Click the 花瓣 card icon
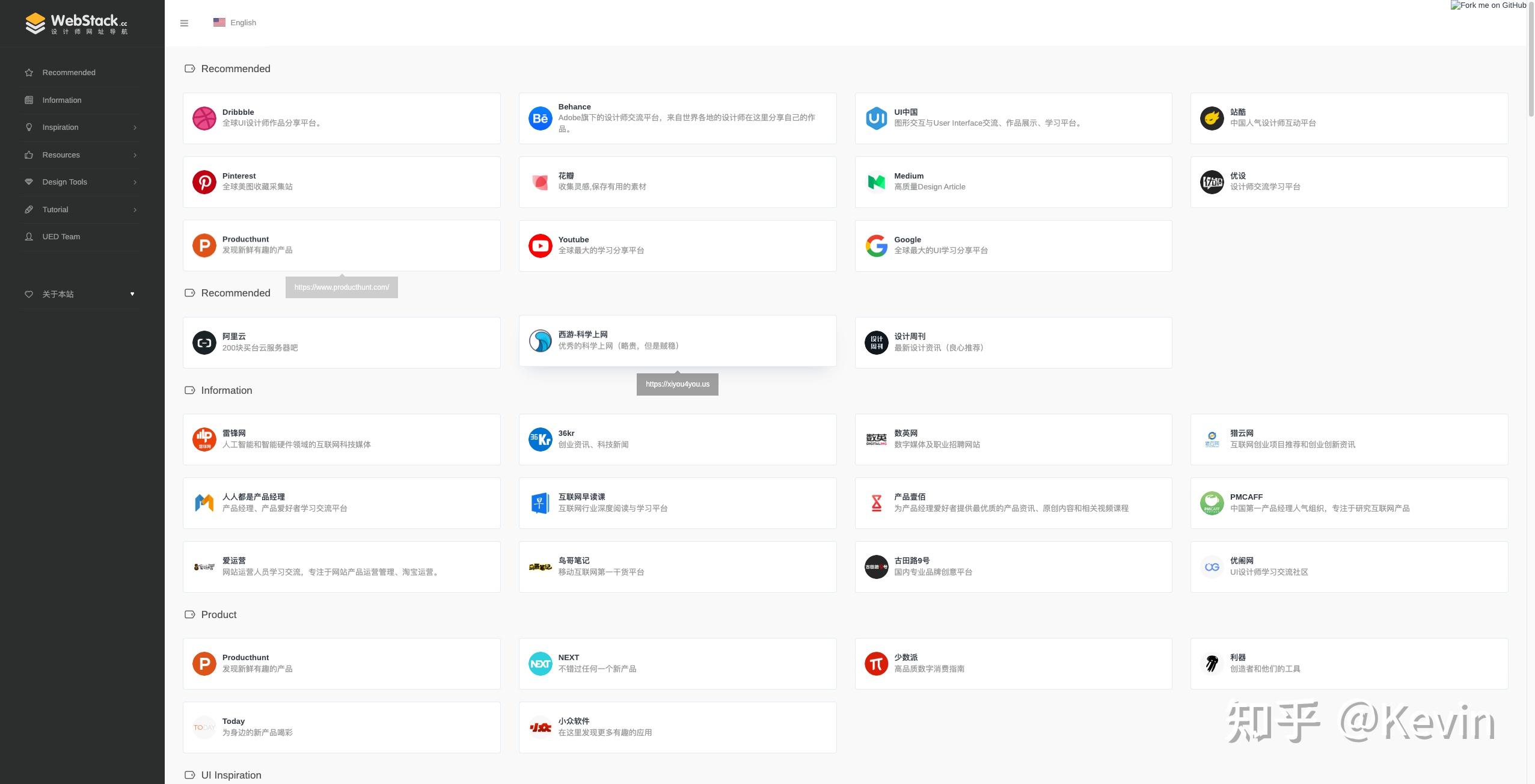This screenshot has width=1535, height=784. 540,182
